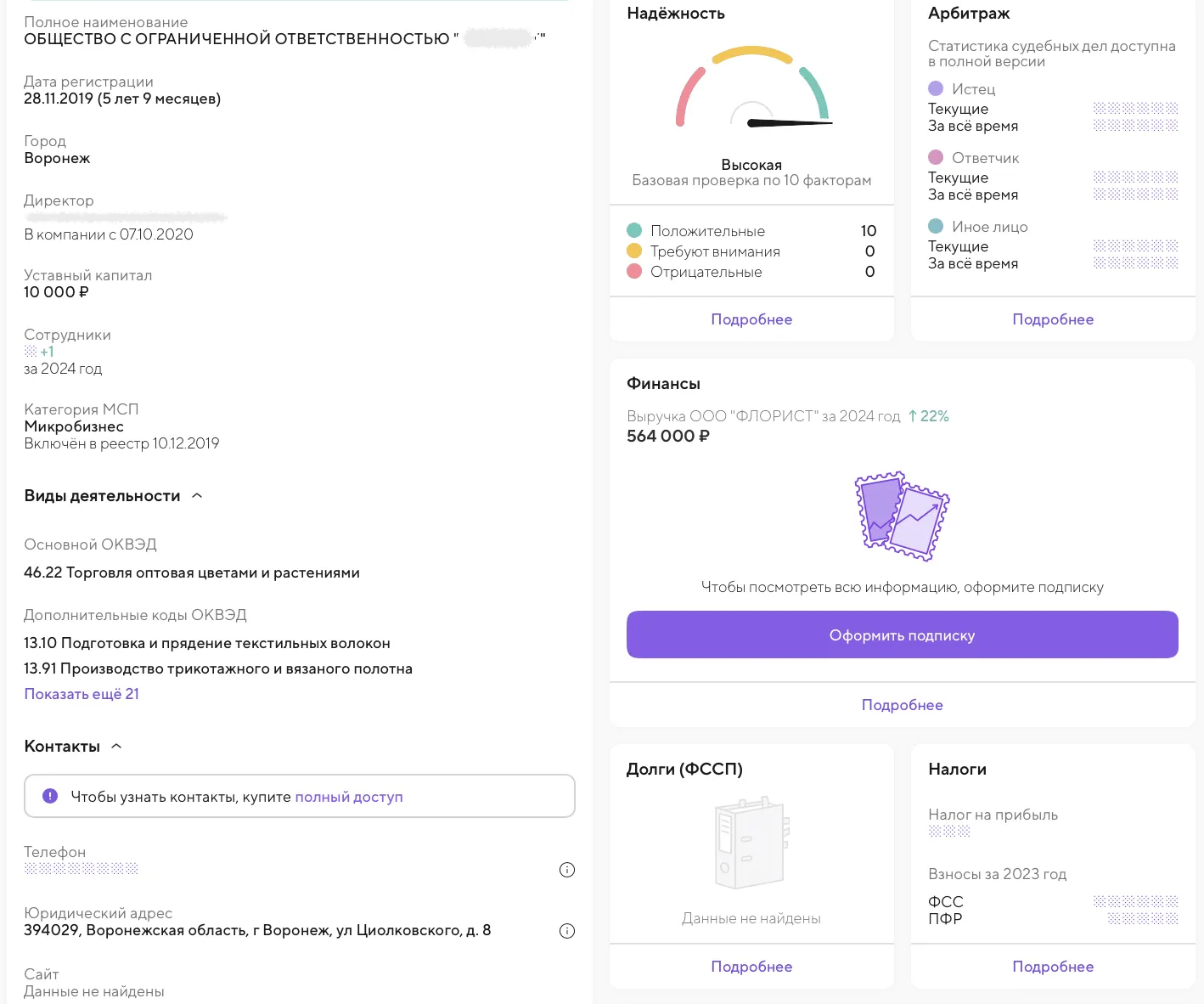The width and height of the screenshot is (1204, 1004).
Task: Expand list with Показать ещё 21
Action: pyautogui.click(x=82, y=694)
